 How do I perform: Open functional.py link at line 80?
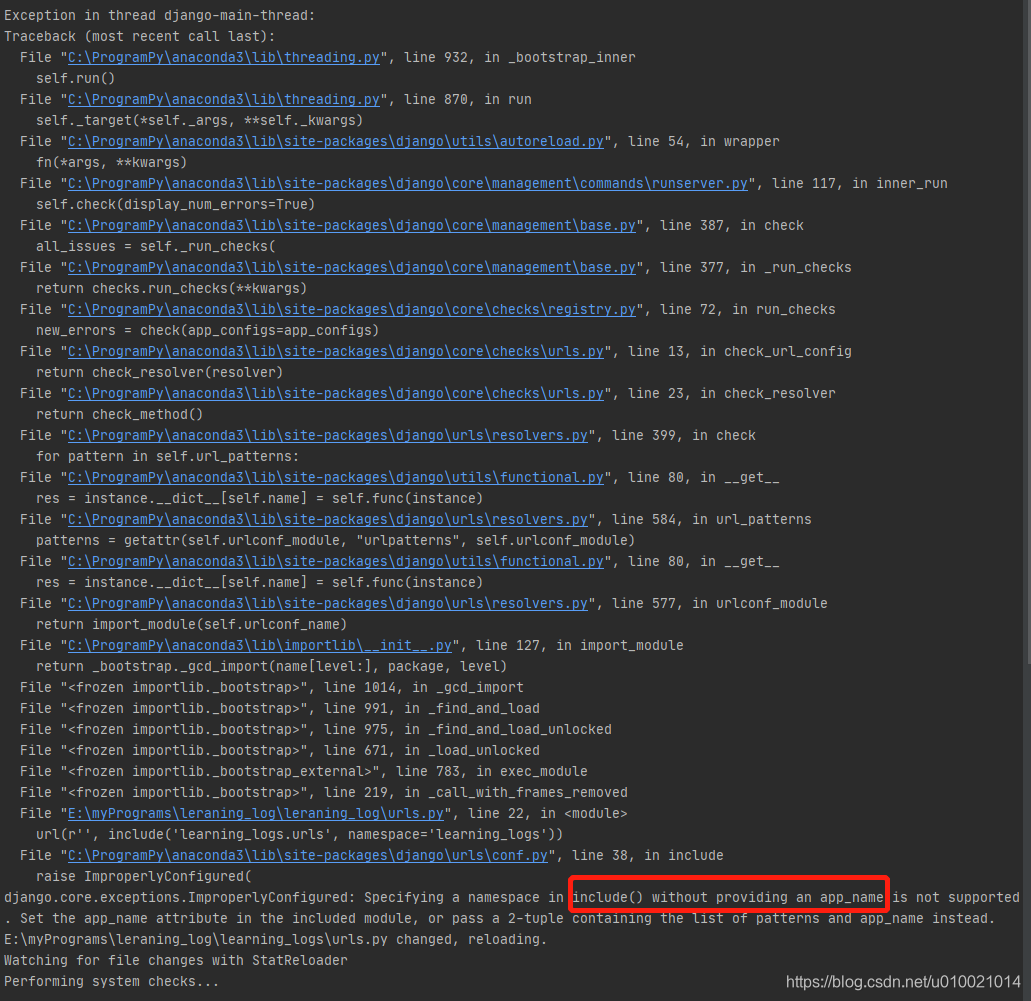tap(335, 477)
